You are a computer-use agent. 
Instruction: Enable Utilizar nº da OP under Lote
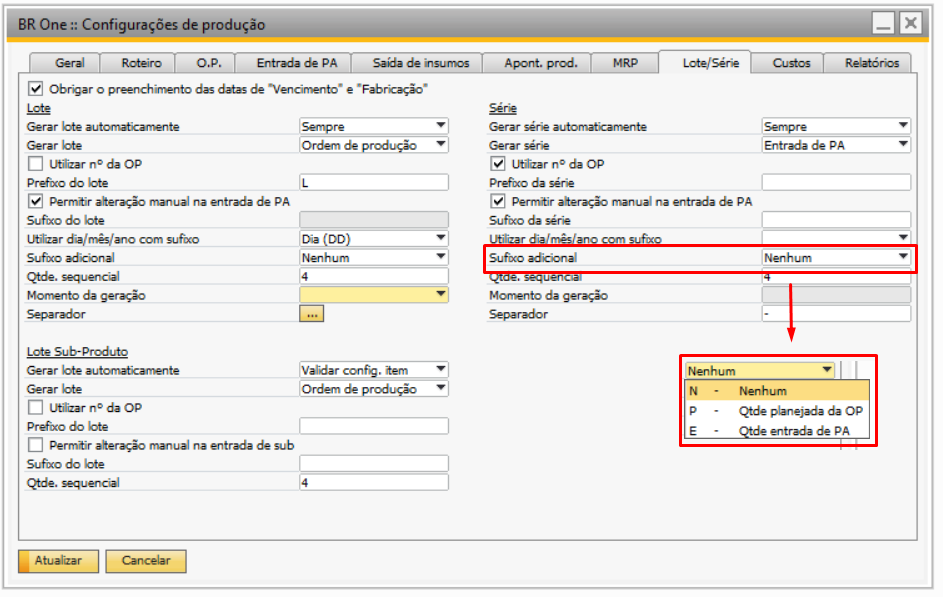[36, 163]
